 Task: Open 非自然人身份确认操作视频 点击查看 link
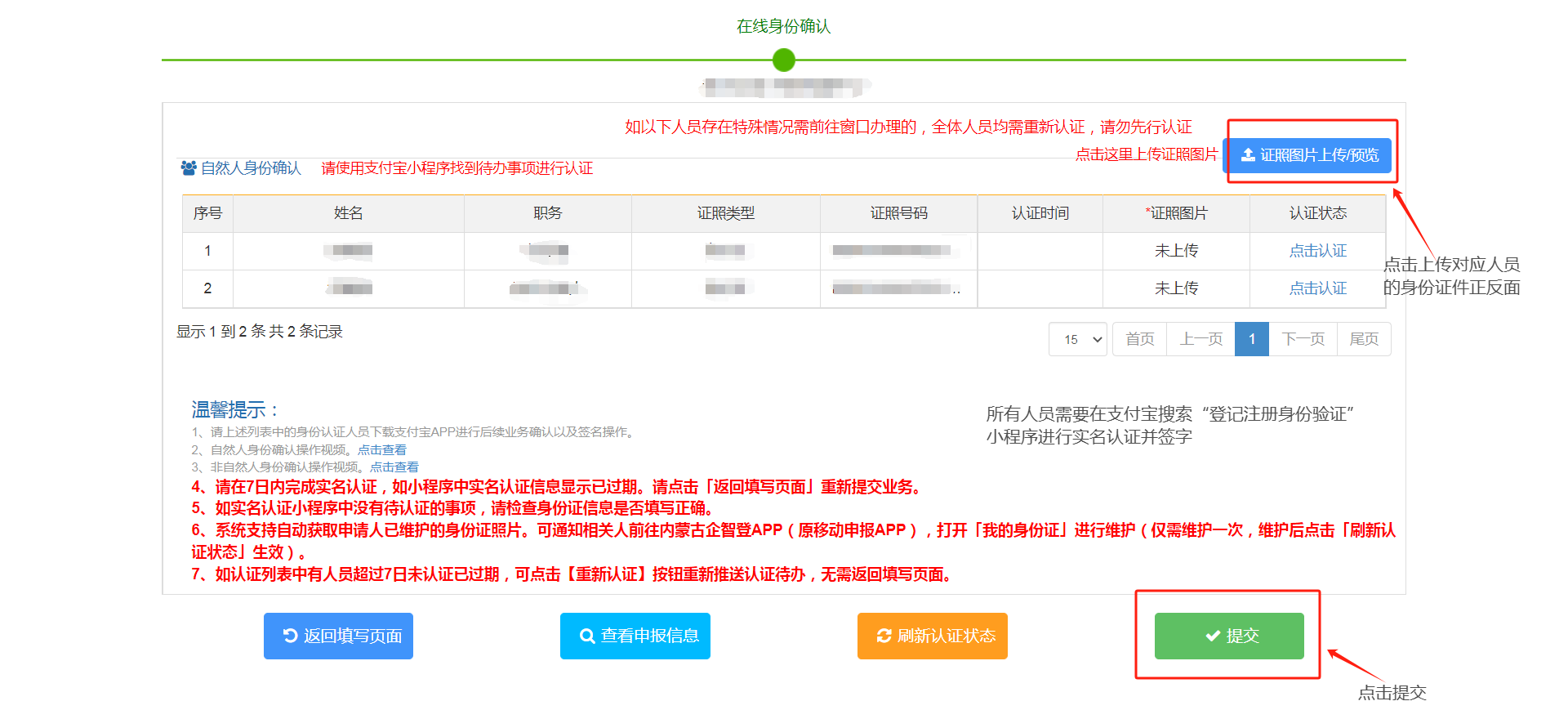click(394, 467)
